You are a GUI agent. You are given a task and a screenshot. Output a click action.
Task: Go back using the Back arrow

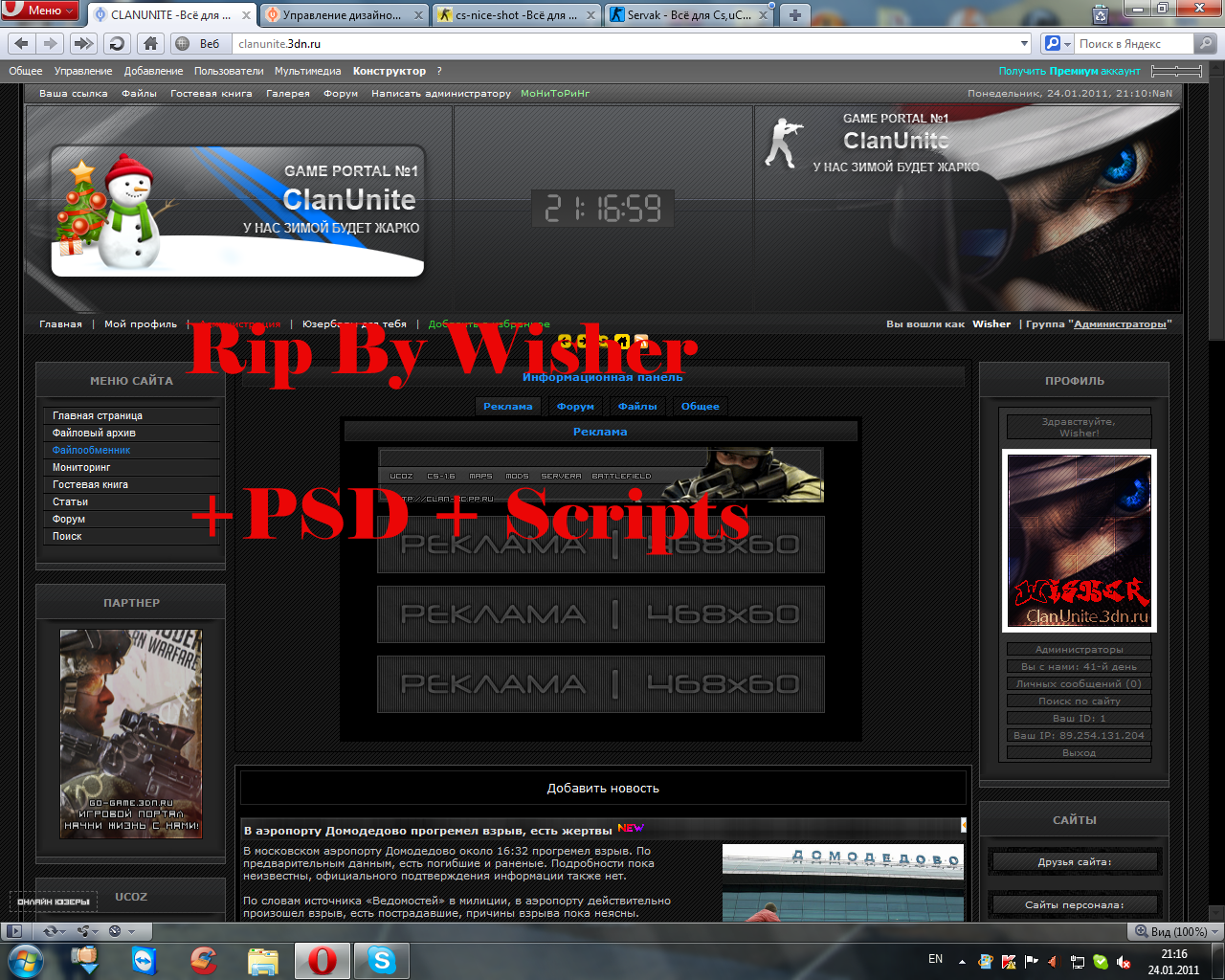click(22, 43)
